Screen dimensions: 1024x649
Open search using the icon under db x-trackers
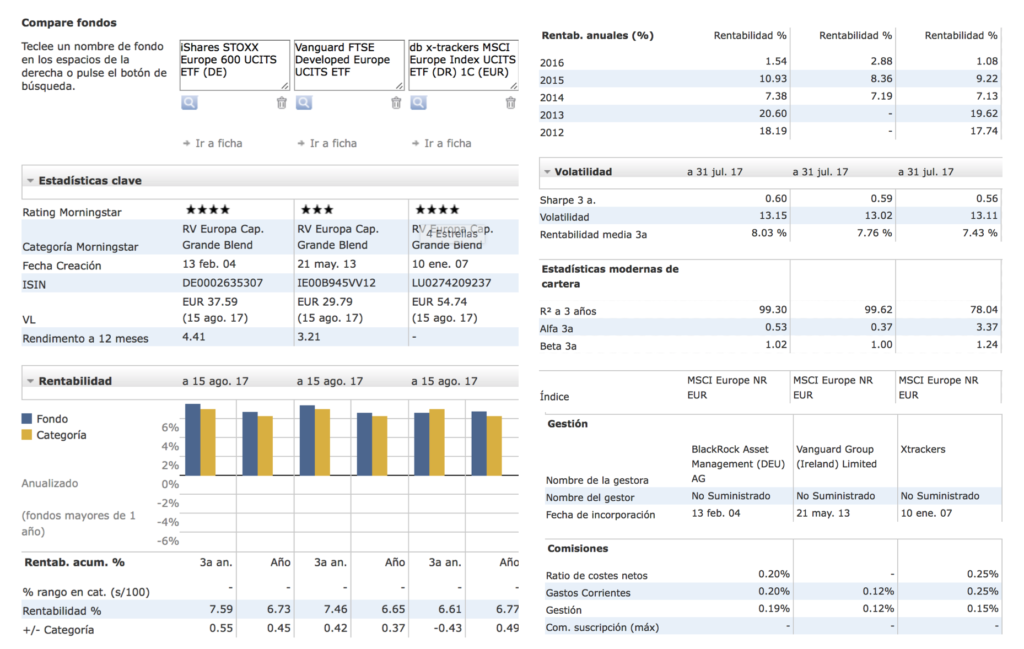(418, 102)
